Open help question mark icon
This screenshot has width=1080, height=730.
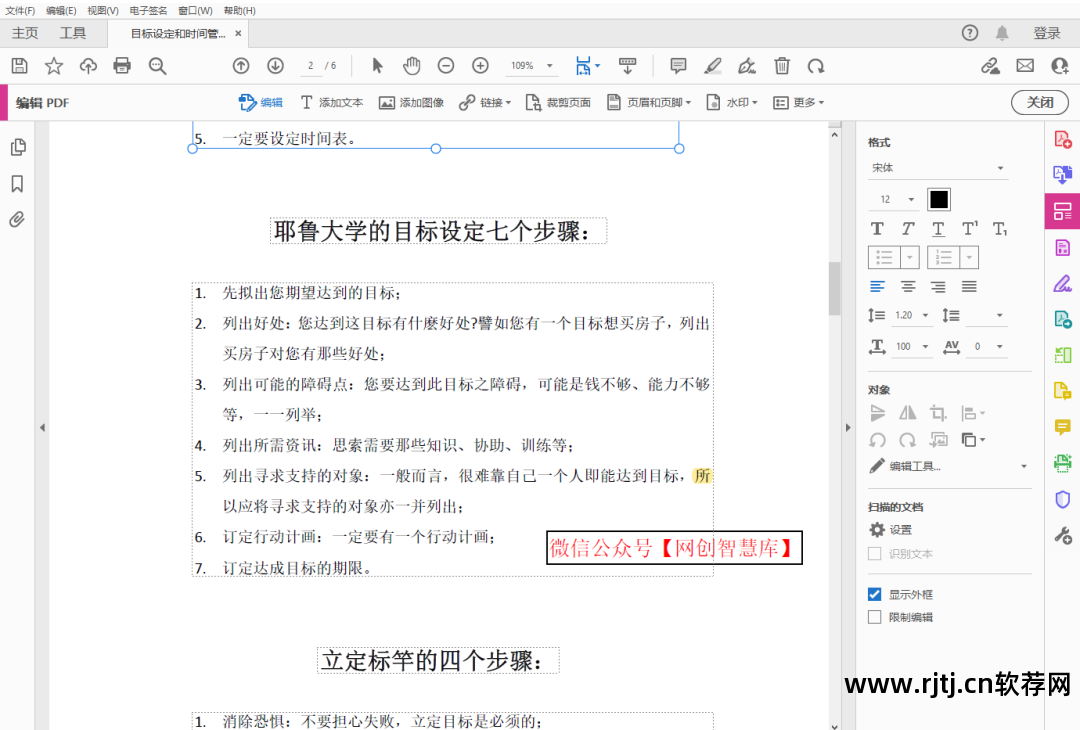click(x=970, y=32)
